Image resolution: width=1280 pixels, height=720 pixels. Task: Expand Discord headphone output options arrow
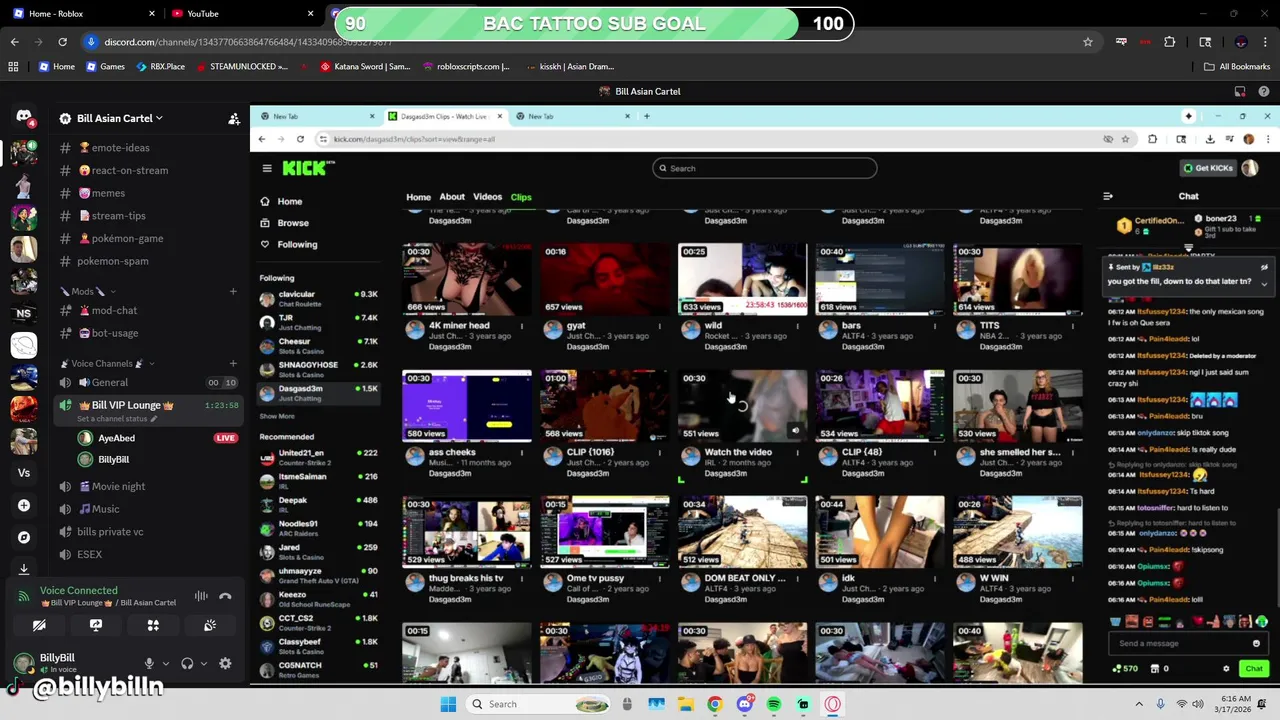(203, 663)
